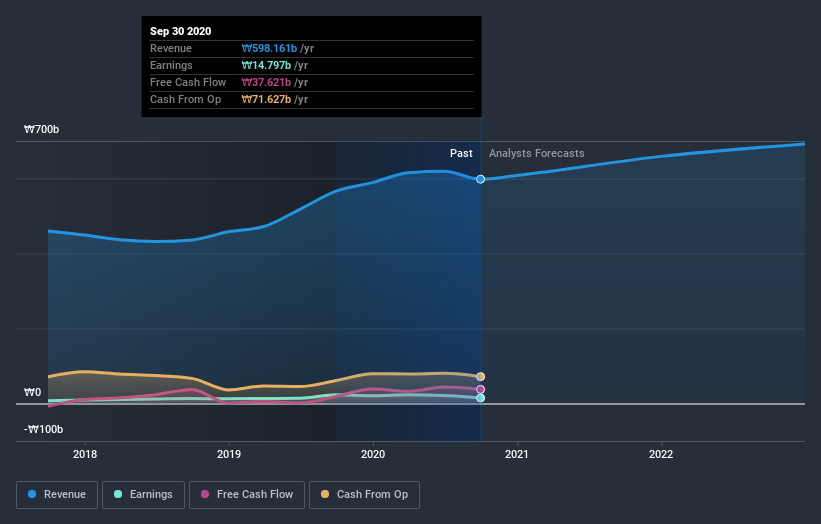Click the Free Cash Flow label in tooltip

coord(188,82)
